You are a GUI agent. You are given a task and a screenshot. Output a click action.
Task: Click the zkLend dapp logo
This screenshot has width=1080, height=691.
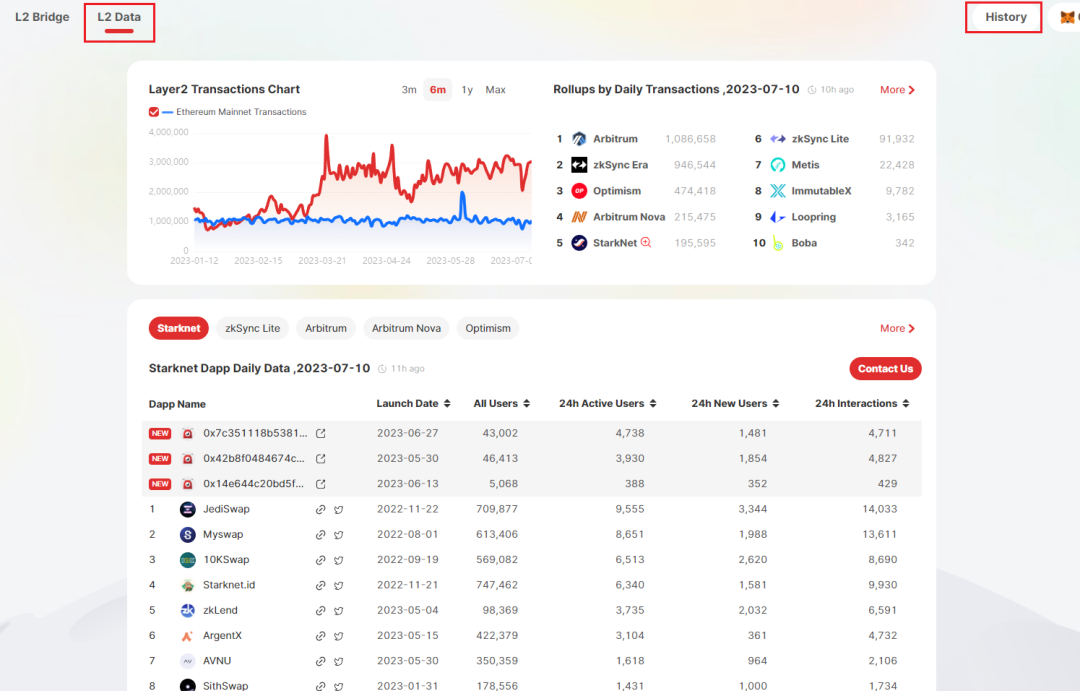click(x=187, y=610)
